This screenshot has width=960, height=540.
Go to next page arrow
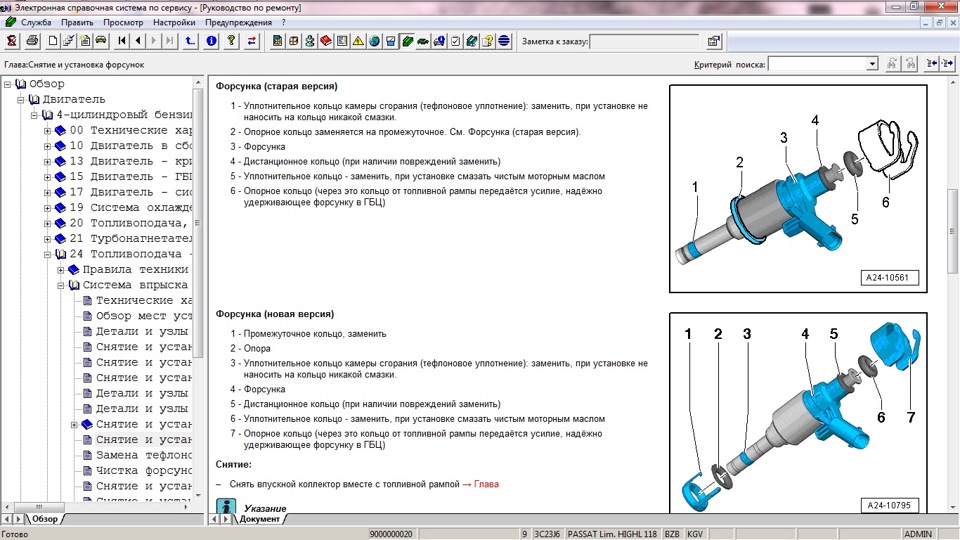point(154,41)
